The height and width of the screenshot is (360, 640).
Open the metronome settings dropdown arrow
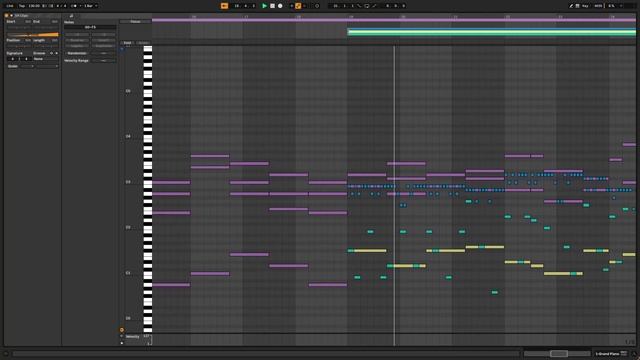pyautogui.click(x=80, y=6)
